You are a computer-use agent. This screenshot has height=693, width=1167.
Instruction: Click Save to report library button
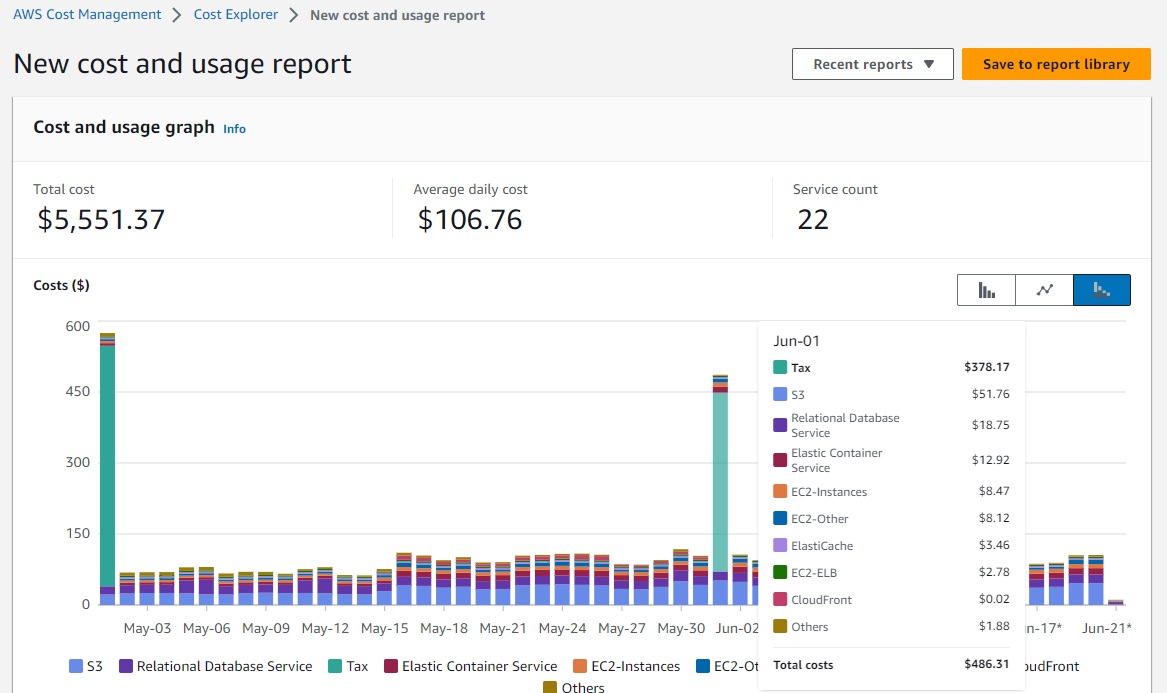pyautogui.click(x=1056, y=64)
